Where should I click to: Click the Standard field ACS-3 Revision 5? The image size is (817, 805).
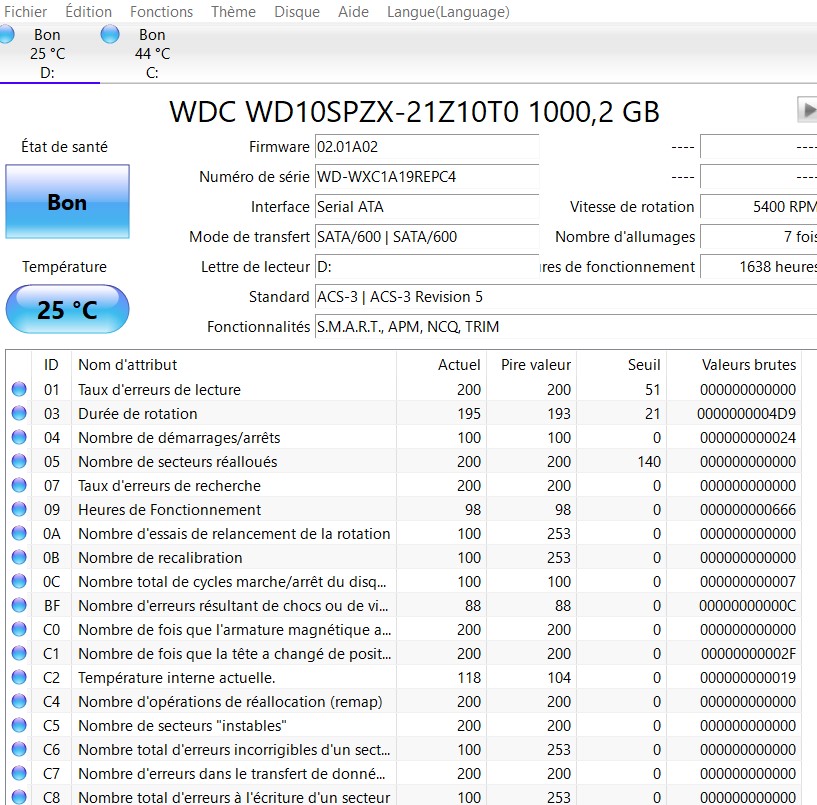click(566, 297)
